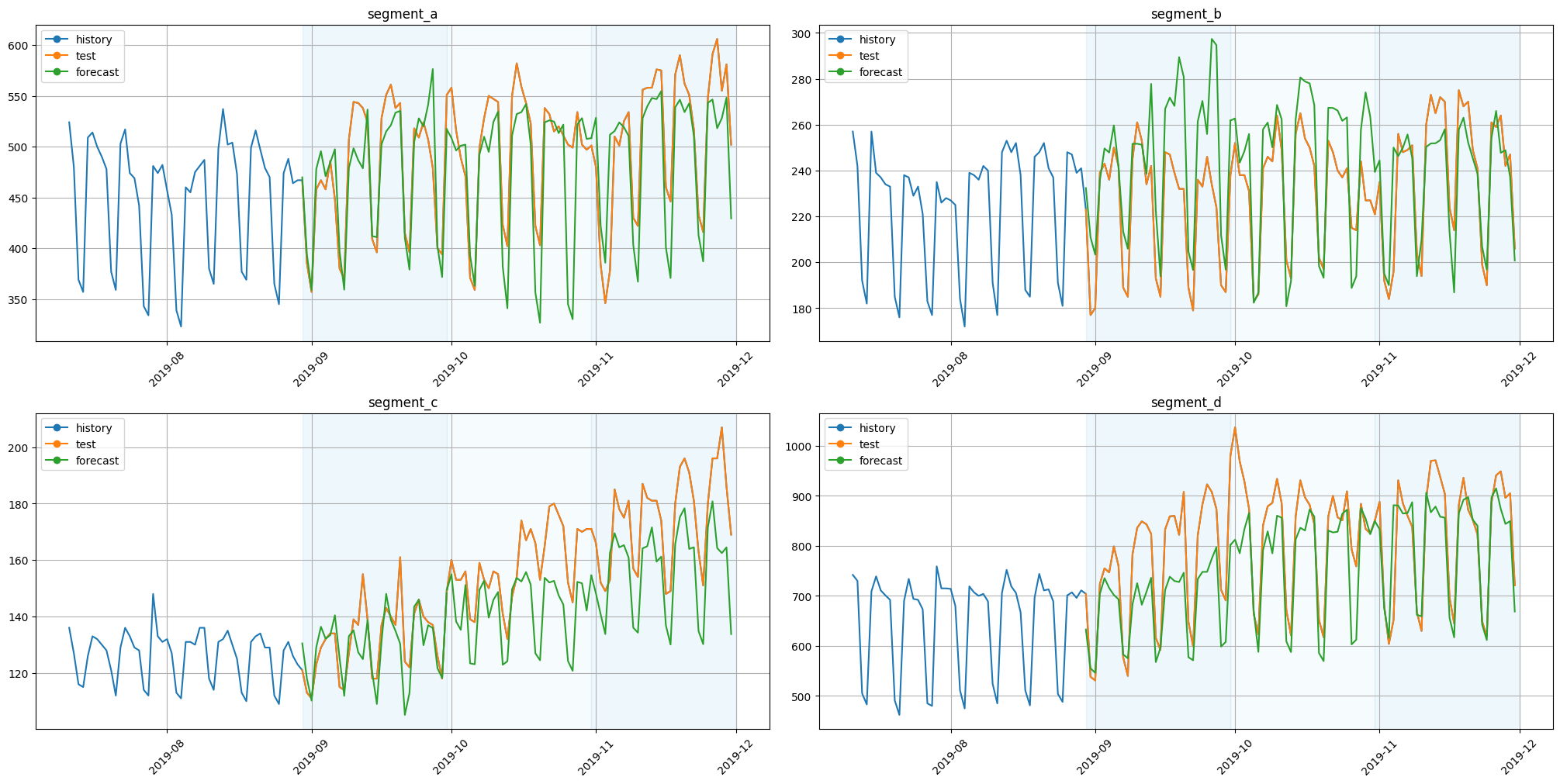Click the 160 y-axis tick in segment_c

click(x=19, y=561)
